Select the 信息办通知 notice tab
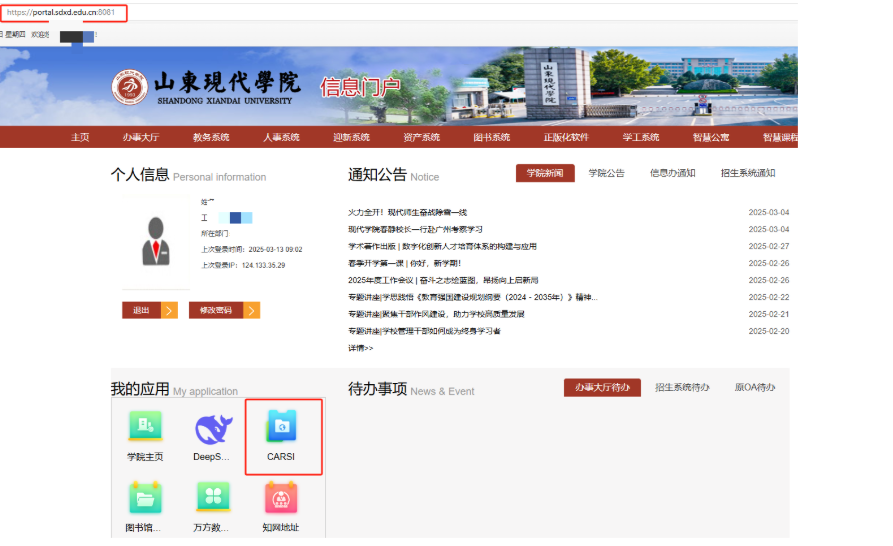Image resolution: width=893 pixels, height=546 pixels. coord(672,173)
